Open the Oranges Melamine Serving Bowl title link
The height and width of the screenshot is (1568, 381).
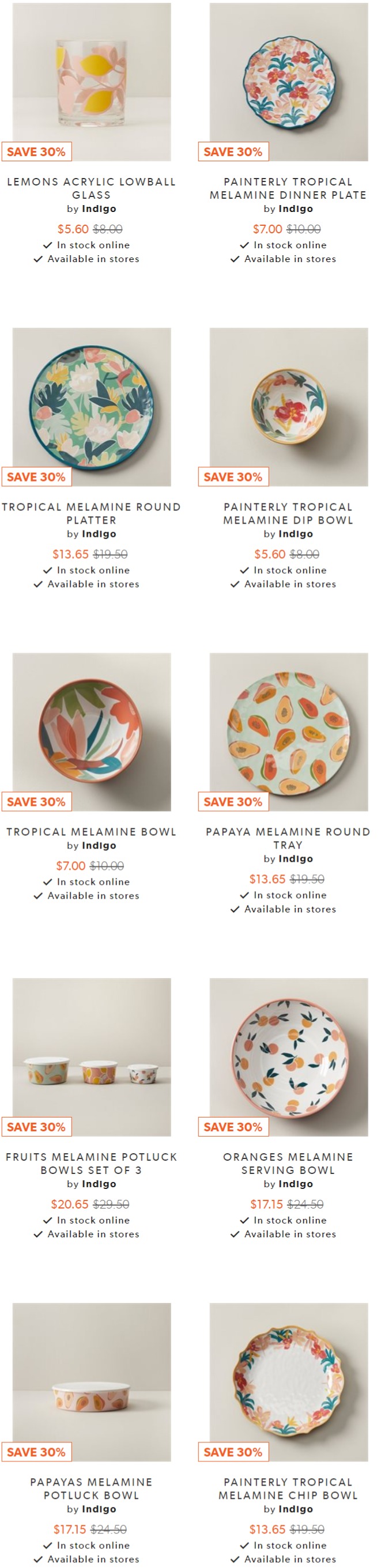289,1164
